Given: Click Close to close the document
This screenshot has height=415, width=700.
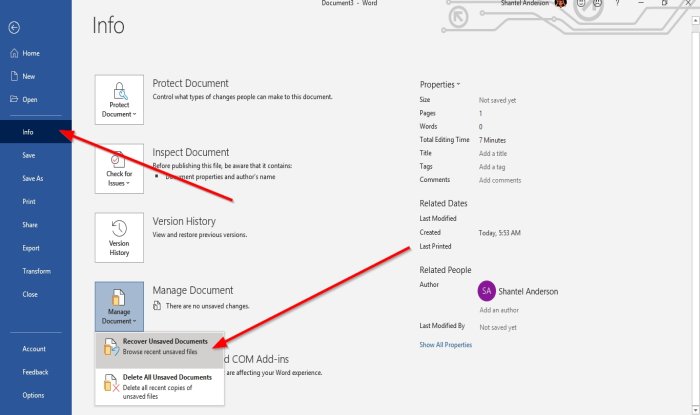Looking at the screenshot, I should click(36, 294).
